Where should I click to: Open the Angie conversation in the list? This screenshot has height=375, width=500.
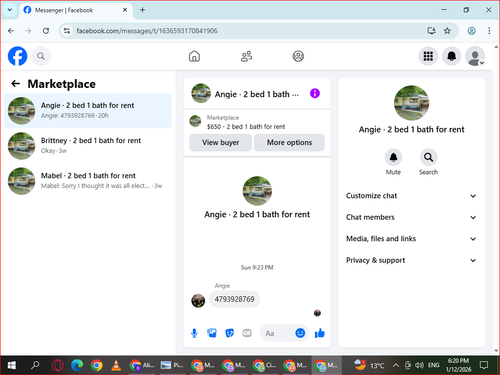88,111
